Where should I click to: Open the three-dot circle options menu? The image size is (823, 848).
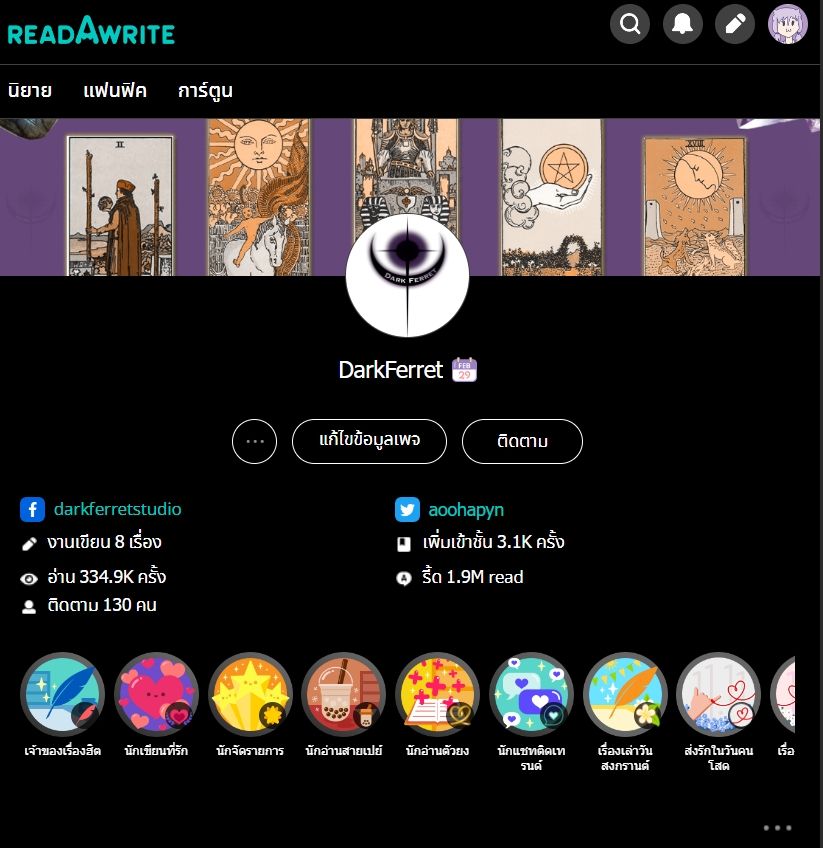point(254,441)
